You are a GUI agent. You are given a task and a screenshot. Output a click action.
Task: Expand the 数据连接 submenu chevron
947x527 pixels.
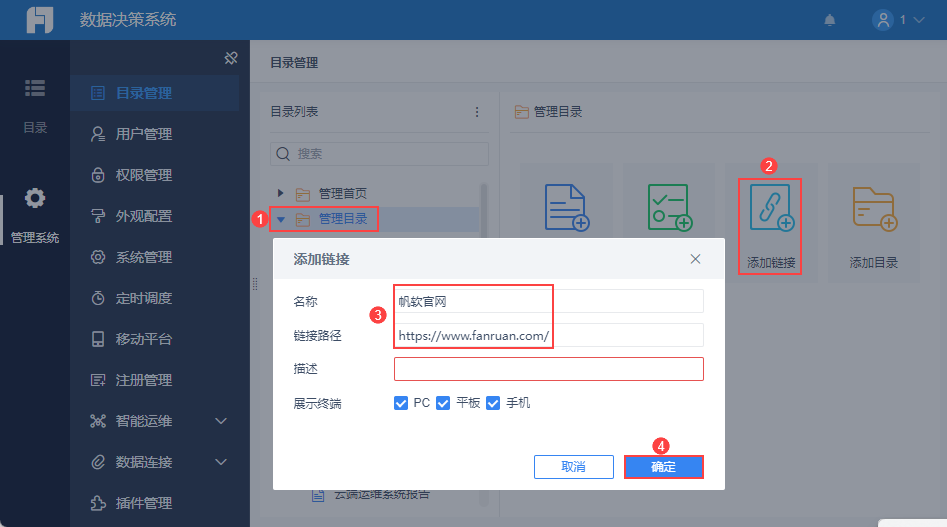coord(221,462)
